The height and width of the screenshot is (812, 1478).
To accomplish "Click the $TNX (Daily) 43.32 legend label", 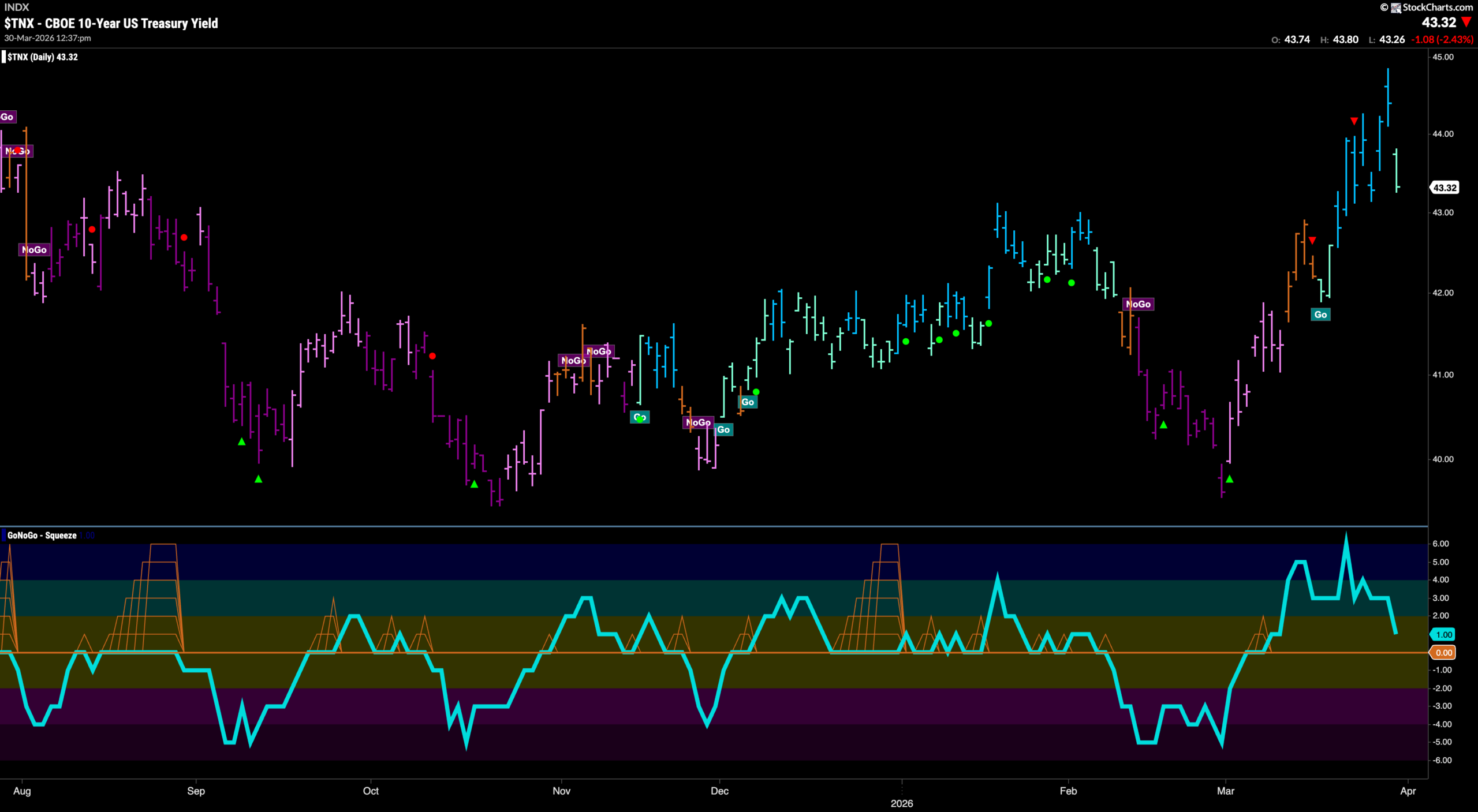I will pos(43,57).
